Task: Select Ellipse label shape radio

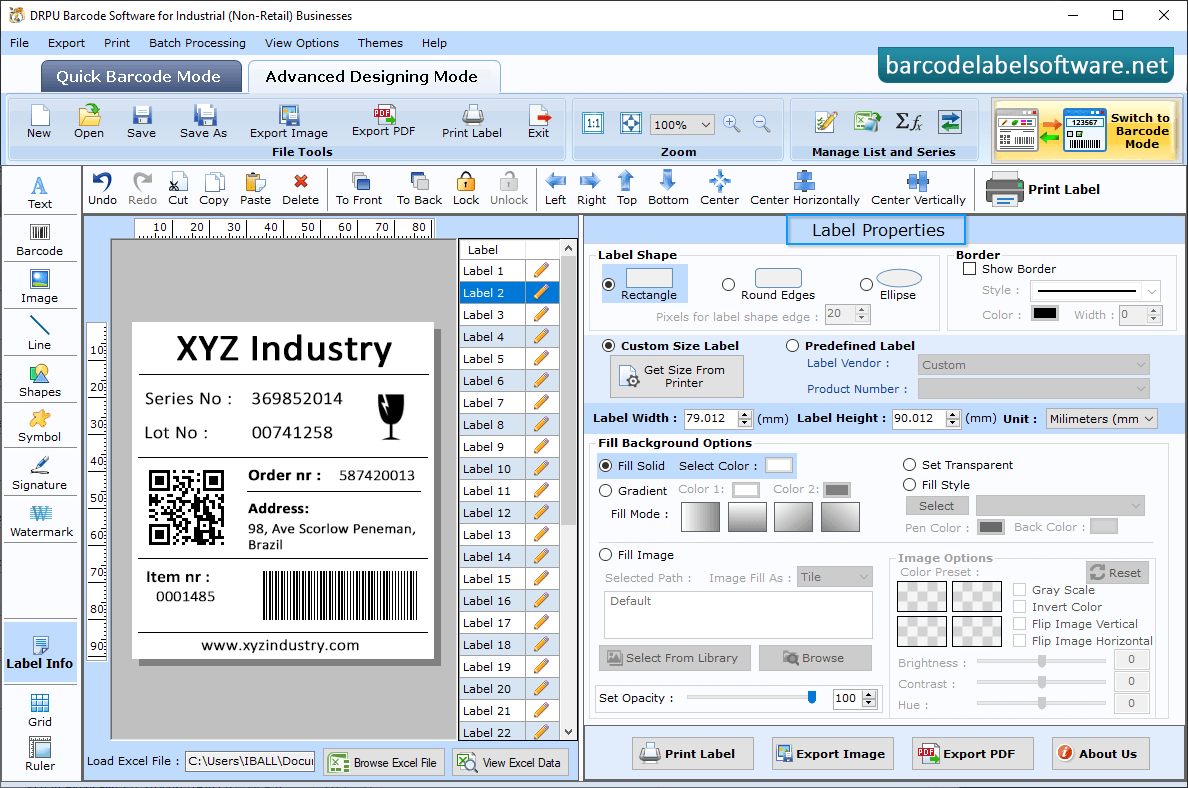Action: [867, 285]
